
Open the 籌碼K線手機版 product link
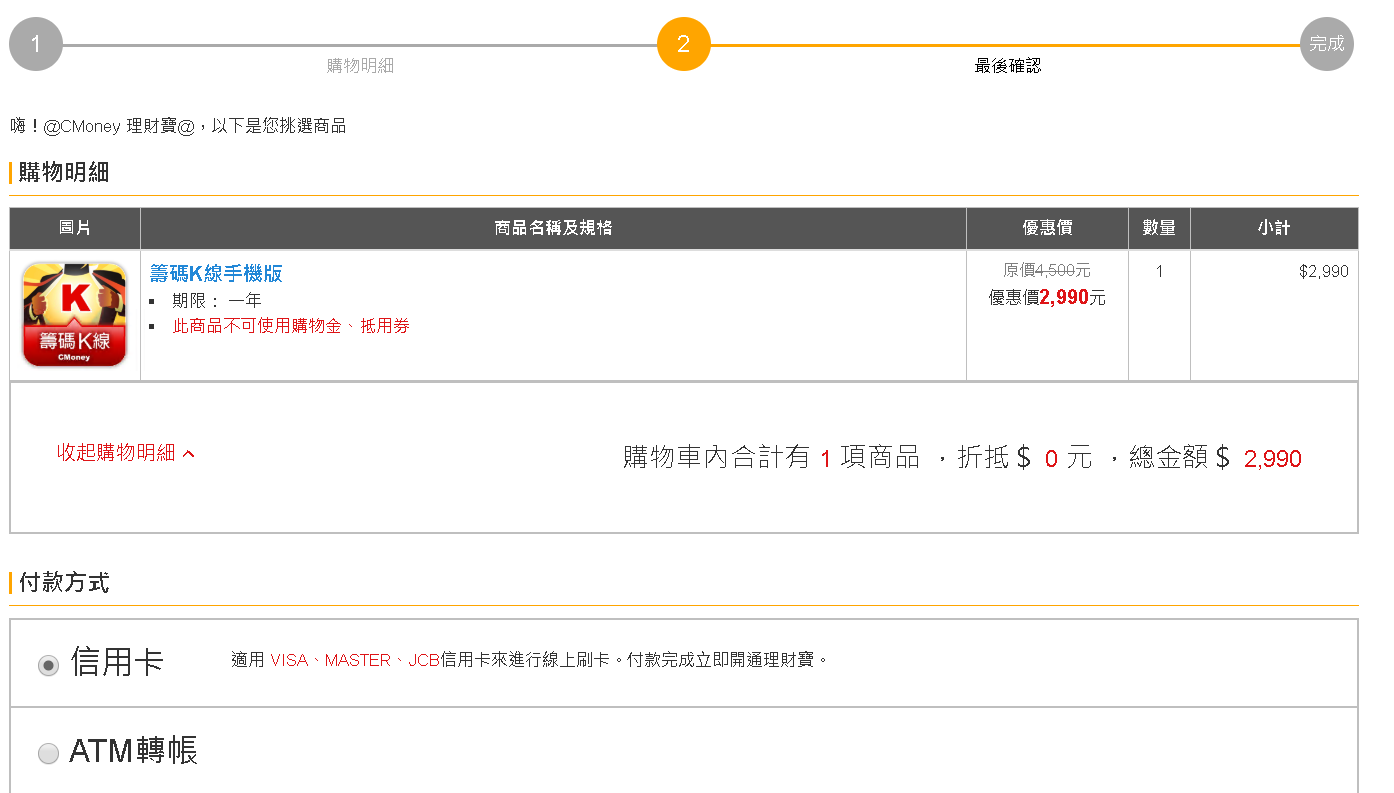(216, 274)
